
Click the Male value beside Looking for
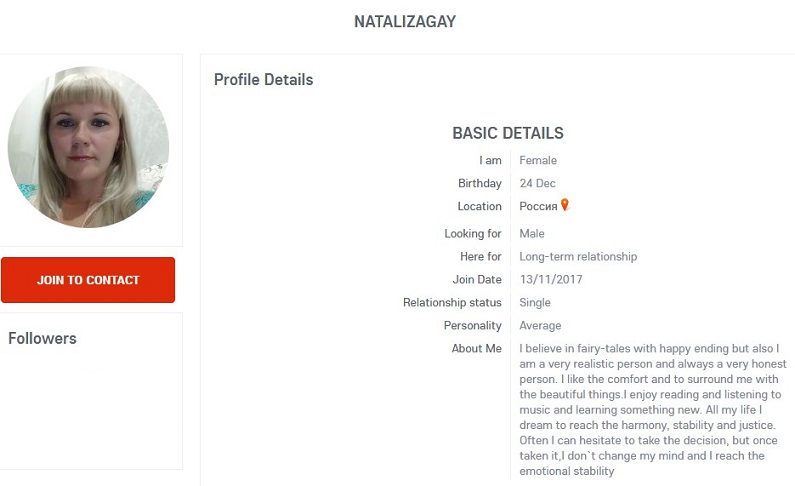pyautogui.click(x=532, y=234)
